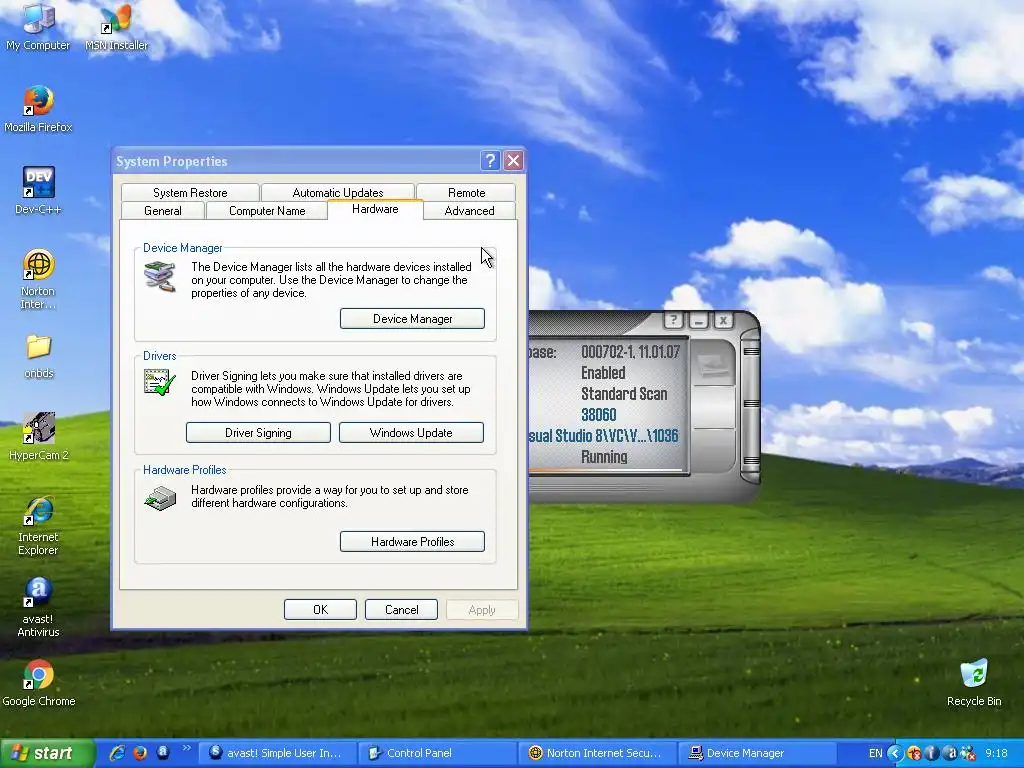Click the Driver Signing description paragraph
This screenshot has height=768, width=1024.
[x=330, y=389]
